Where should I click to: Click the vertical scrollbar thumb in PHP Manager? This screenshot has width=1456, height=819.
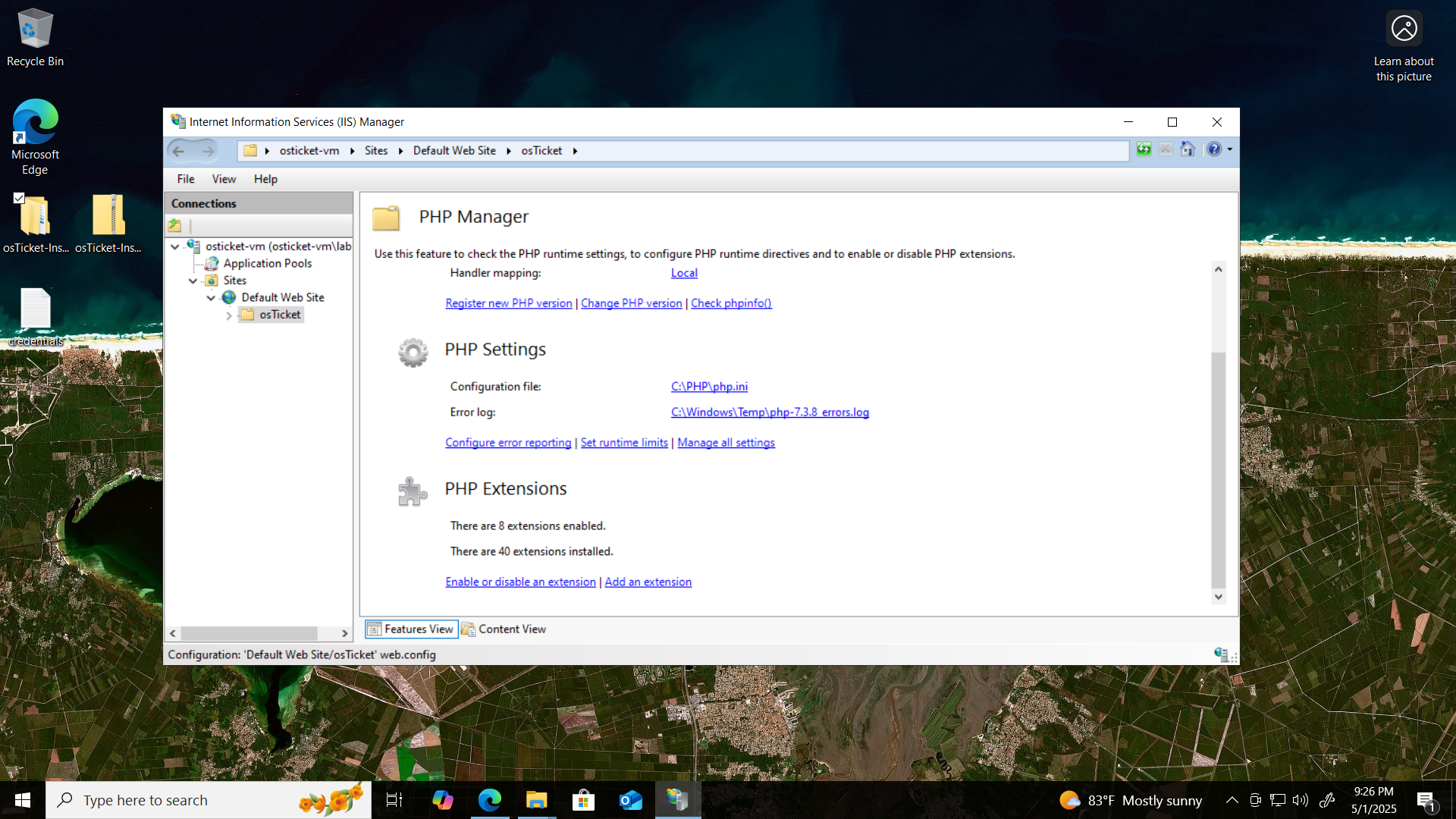[x=1219, y=470]
